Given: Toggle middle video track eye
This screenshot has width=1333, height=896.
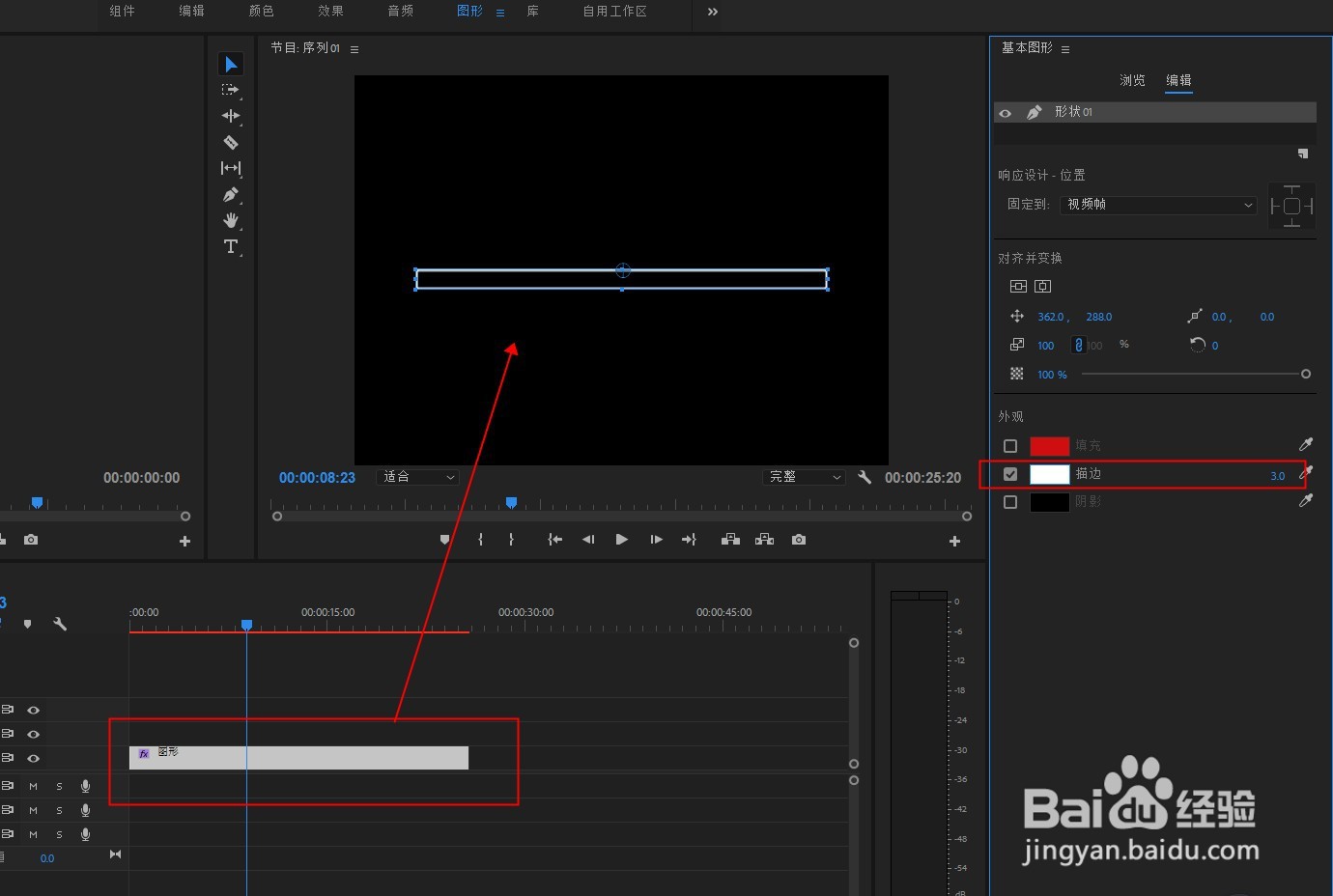Looking at the screenshot, I should point(33,734).
